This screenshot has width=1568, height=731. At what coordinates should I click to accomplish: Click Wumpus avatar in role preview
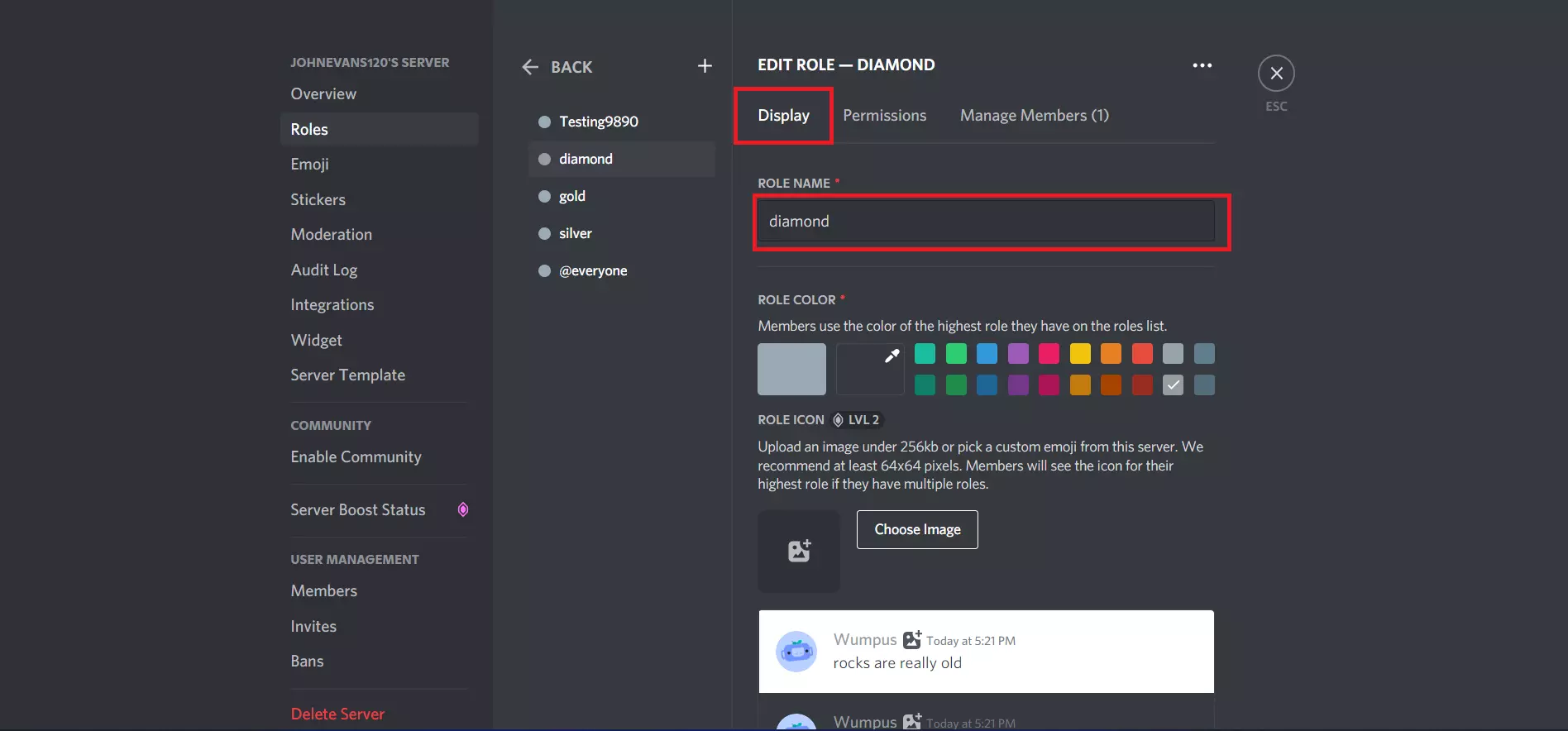tap(796, 652)
